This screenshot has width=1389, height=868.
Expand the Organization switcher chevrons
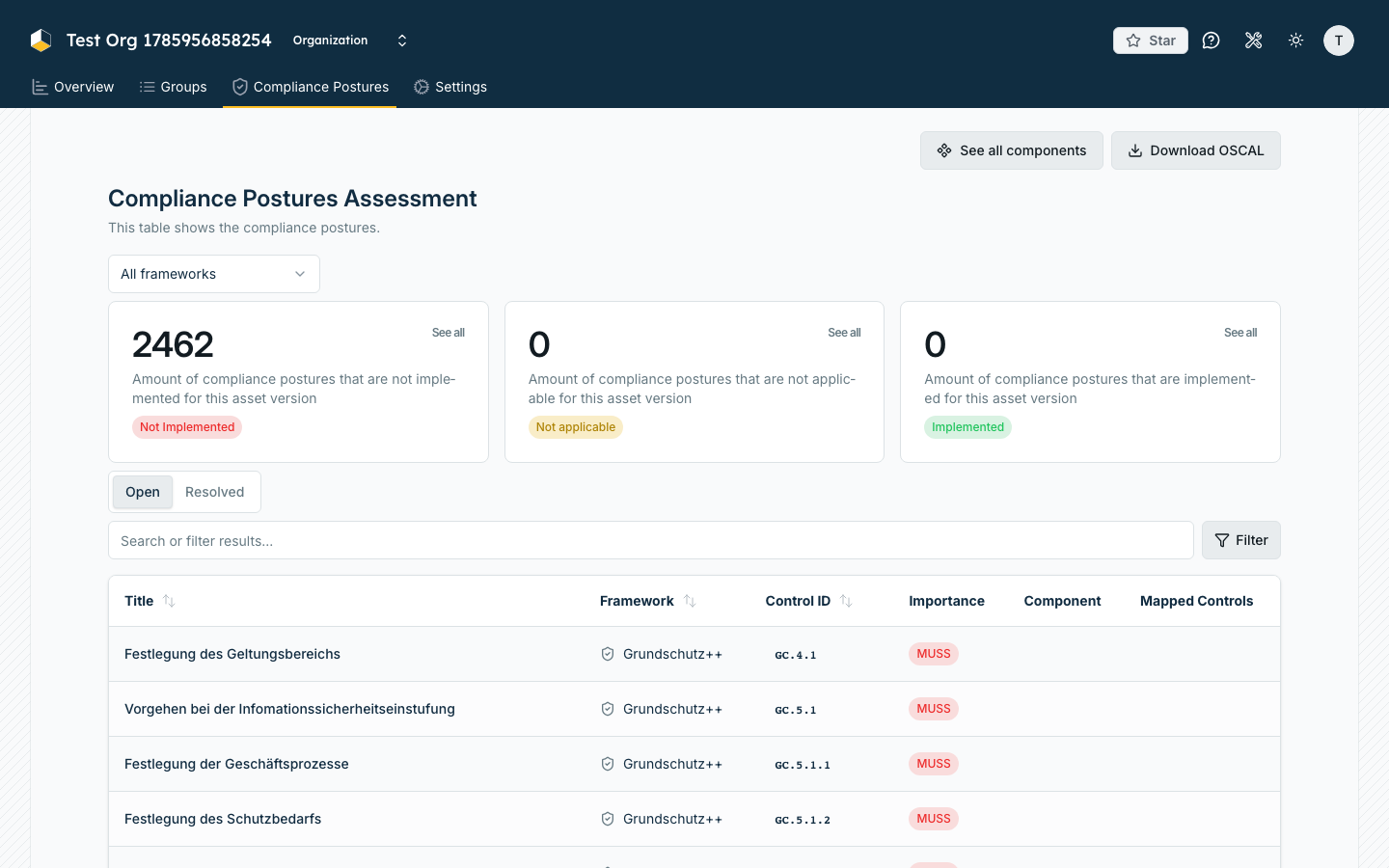click(402, 41)
